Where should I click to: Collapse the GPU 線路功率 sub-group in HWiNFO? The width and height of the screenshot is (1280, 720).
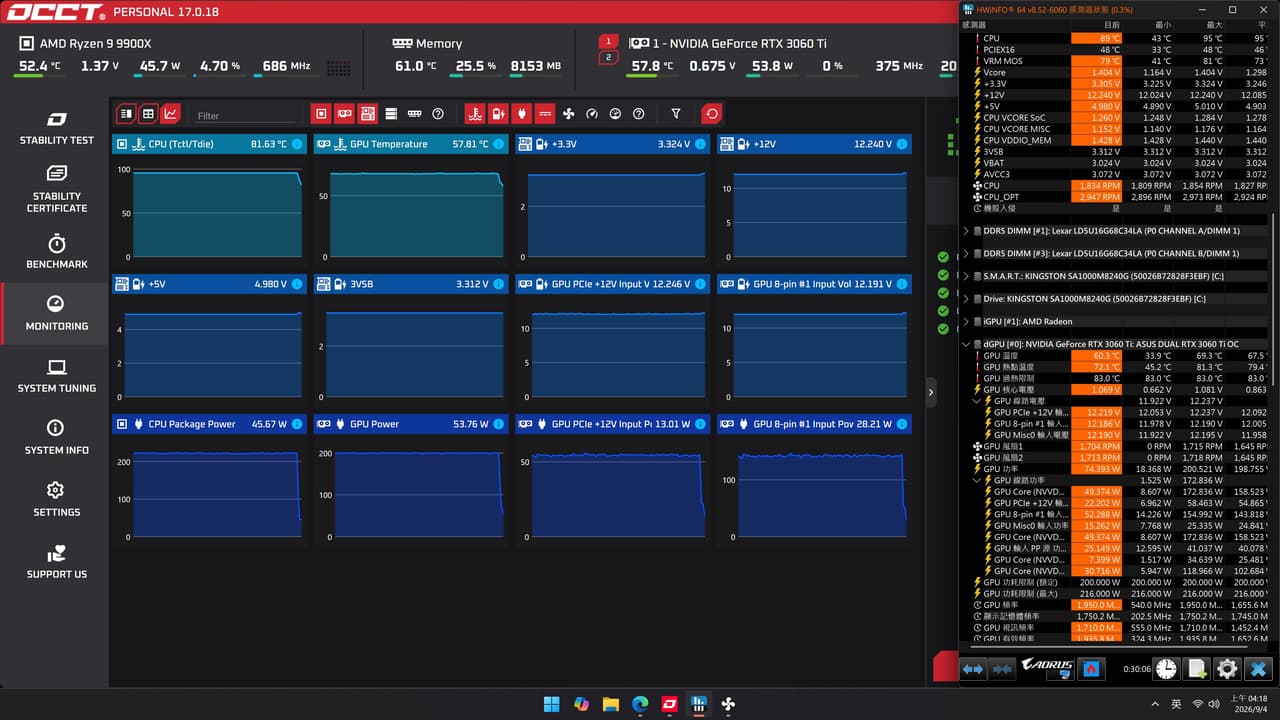pyautogui.click(x=978, y=480)
